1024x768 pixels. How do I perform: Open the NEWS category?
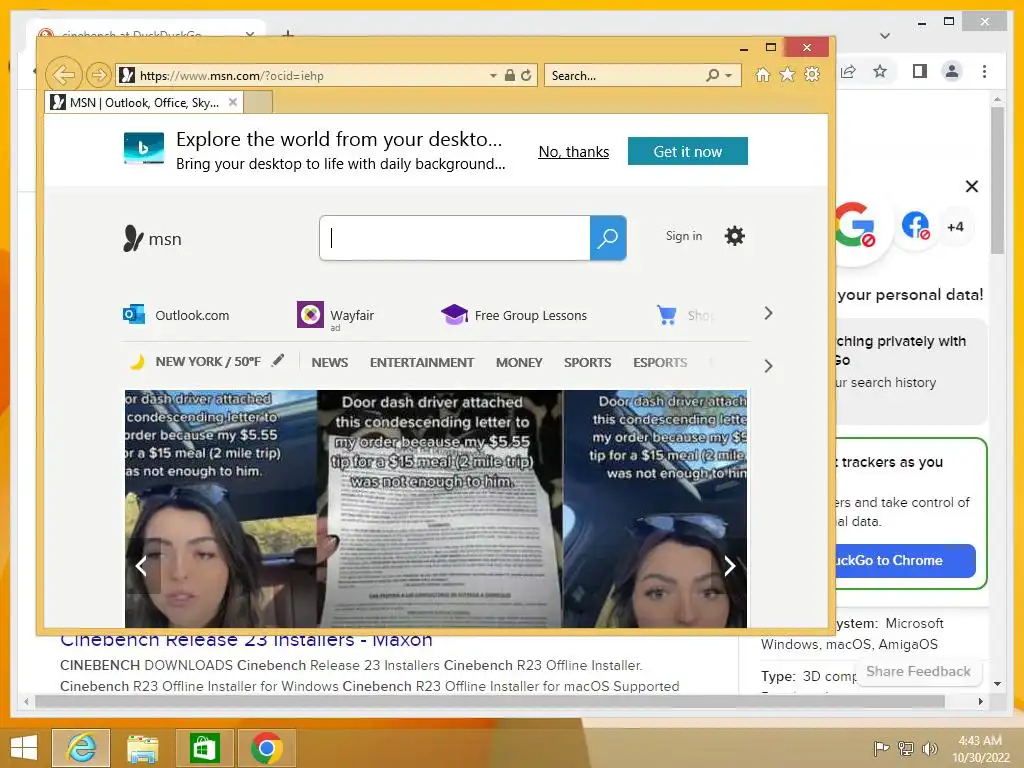[x=330, y=362]
